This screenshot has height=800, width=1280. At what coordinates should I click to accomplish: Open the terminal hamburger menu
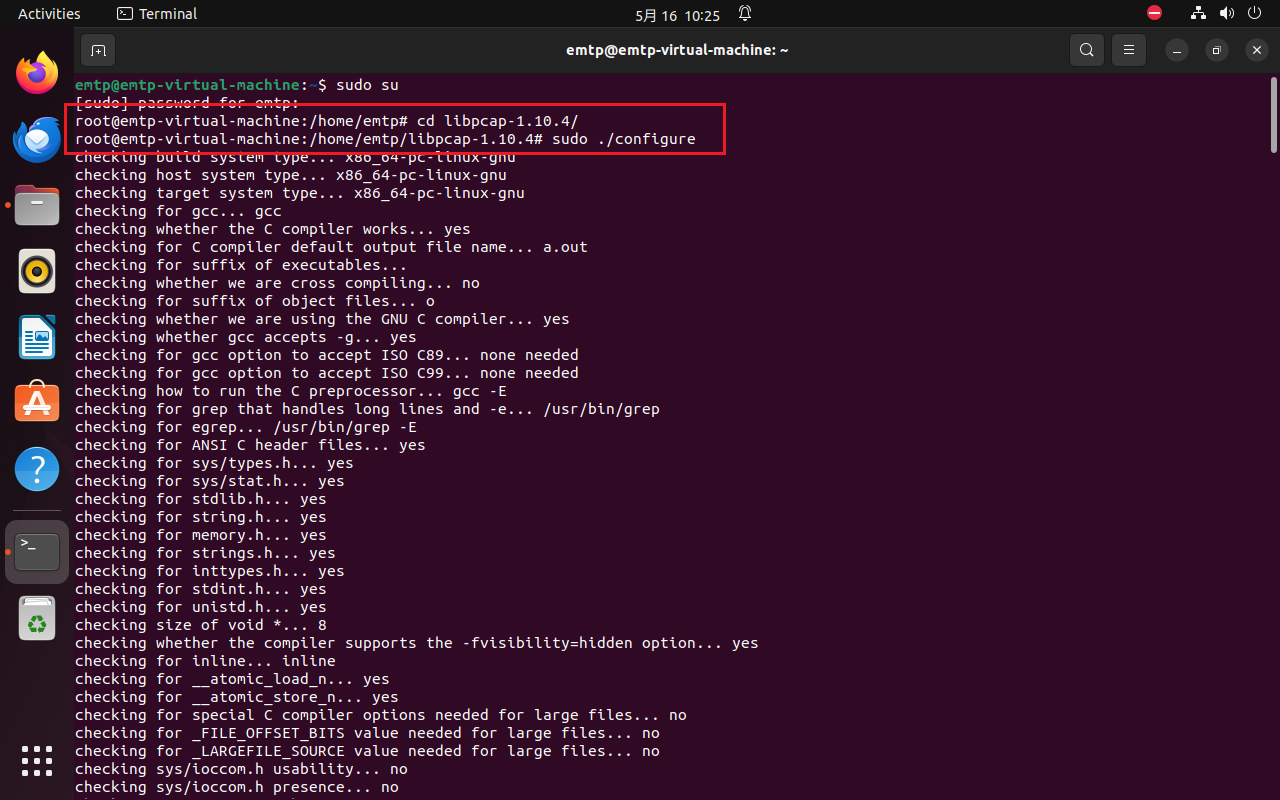click(1128, 49)
